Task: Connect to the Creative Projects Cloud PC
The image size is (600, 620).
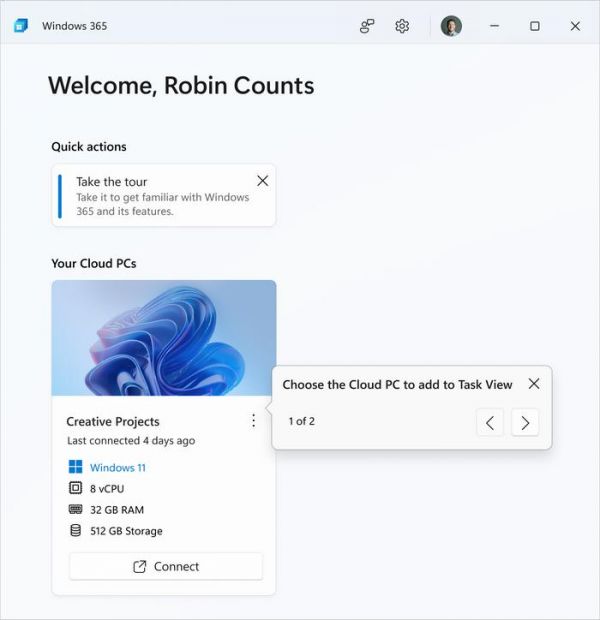Action: [166, 566]
